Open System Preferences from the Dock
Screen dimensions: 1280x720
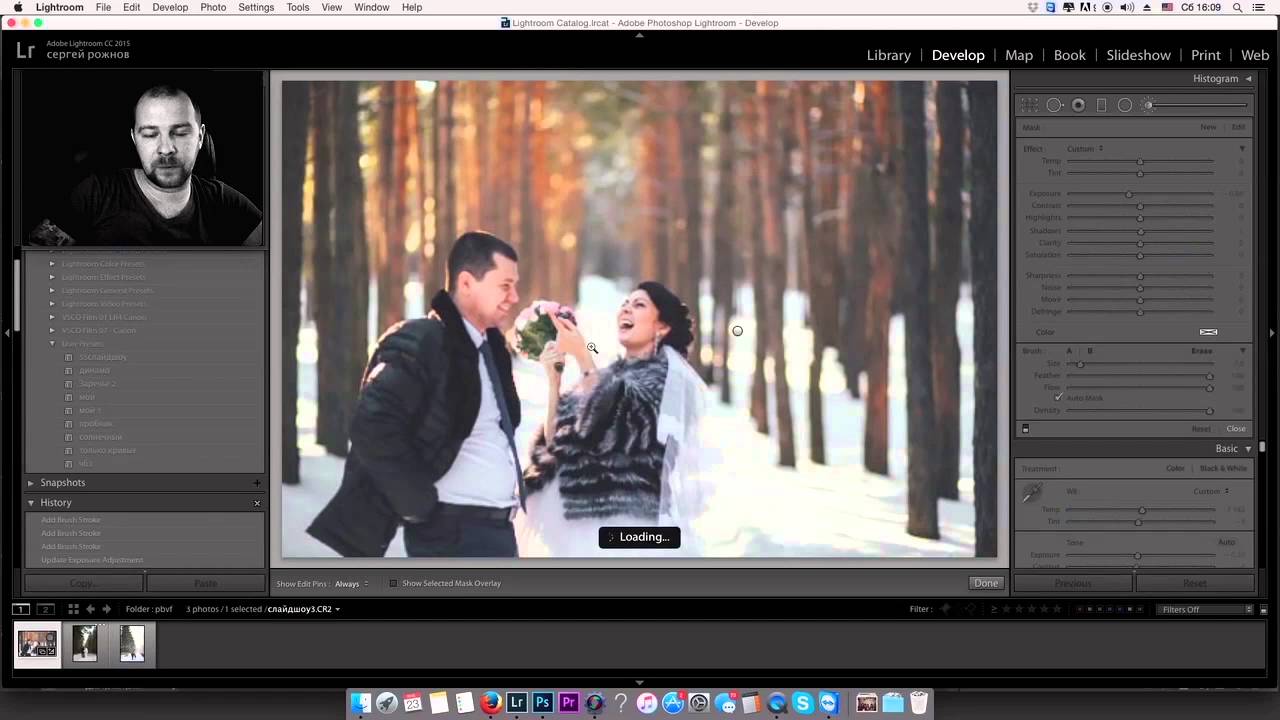699,703
